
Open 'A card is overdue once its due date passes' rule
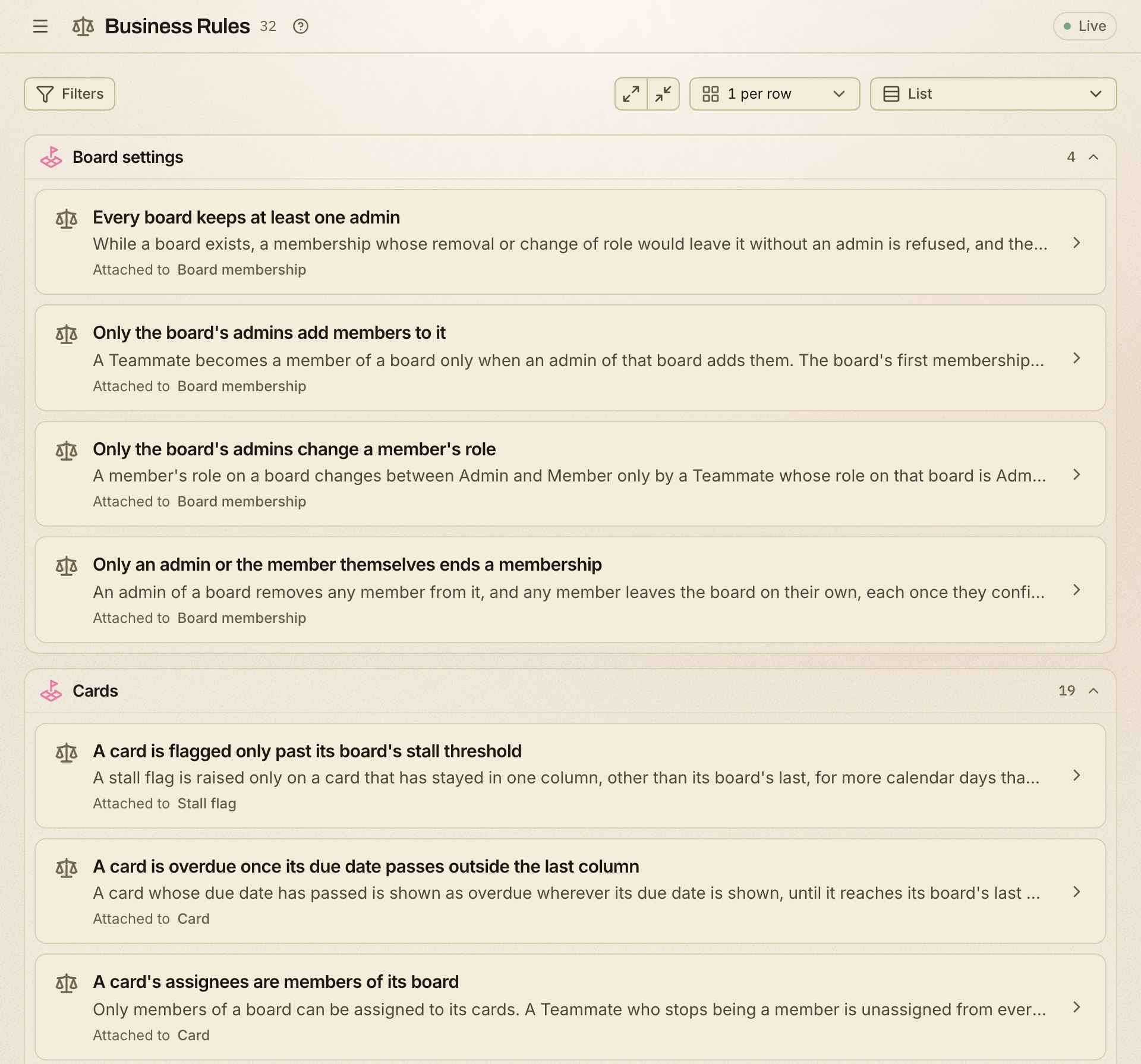[570, 891]
